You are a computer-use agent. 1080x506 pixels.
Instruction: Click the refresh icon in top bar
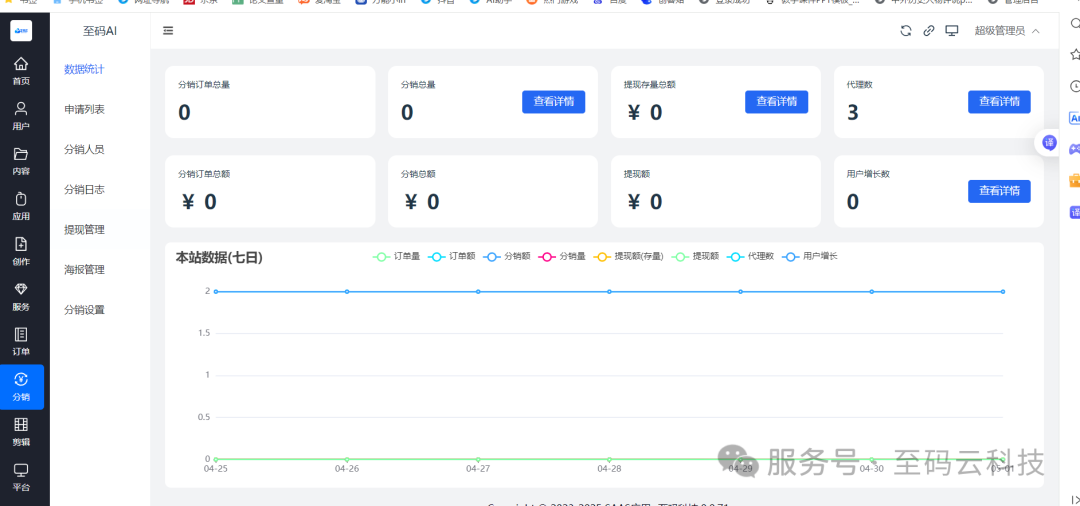906,31
